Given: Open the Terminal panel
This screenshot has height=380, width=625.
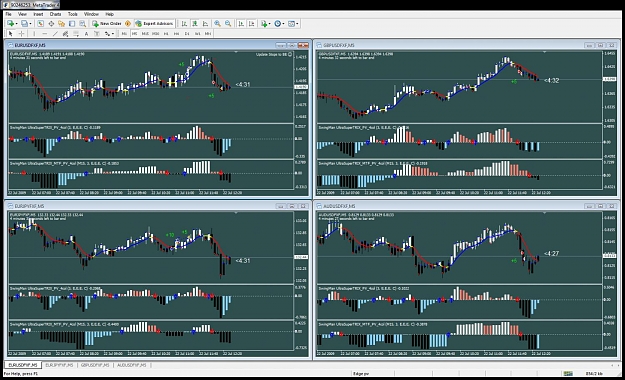Looking at the screenshot, I should point(72,24).
